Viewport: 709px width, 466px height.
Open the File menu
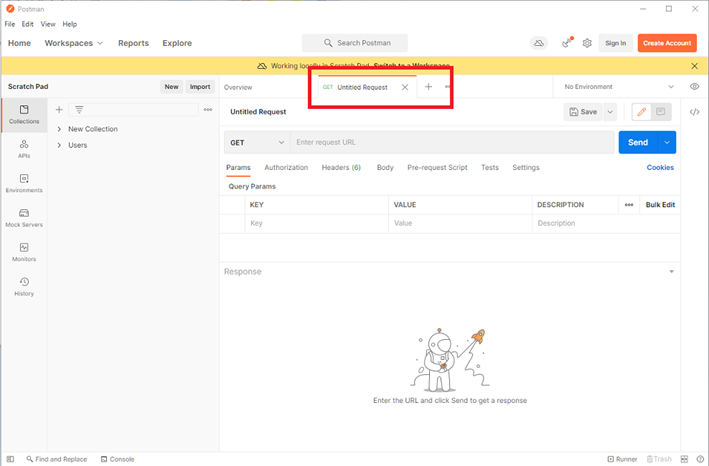pyautogui.click(x=10, y=24)
